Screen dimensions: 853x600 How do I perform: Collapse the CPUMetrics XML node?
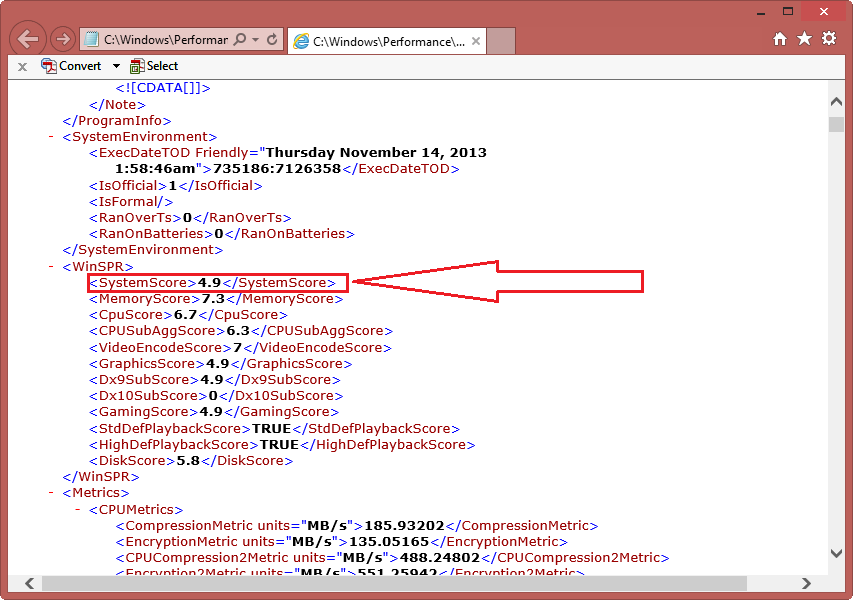78,509
